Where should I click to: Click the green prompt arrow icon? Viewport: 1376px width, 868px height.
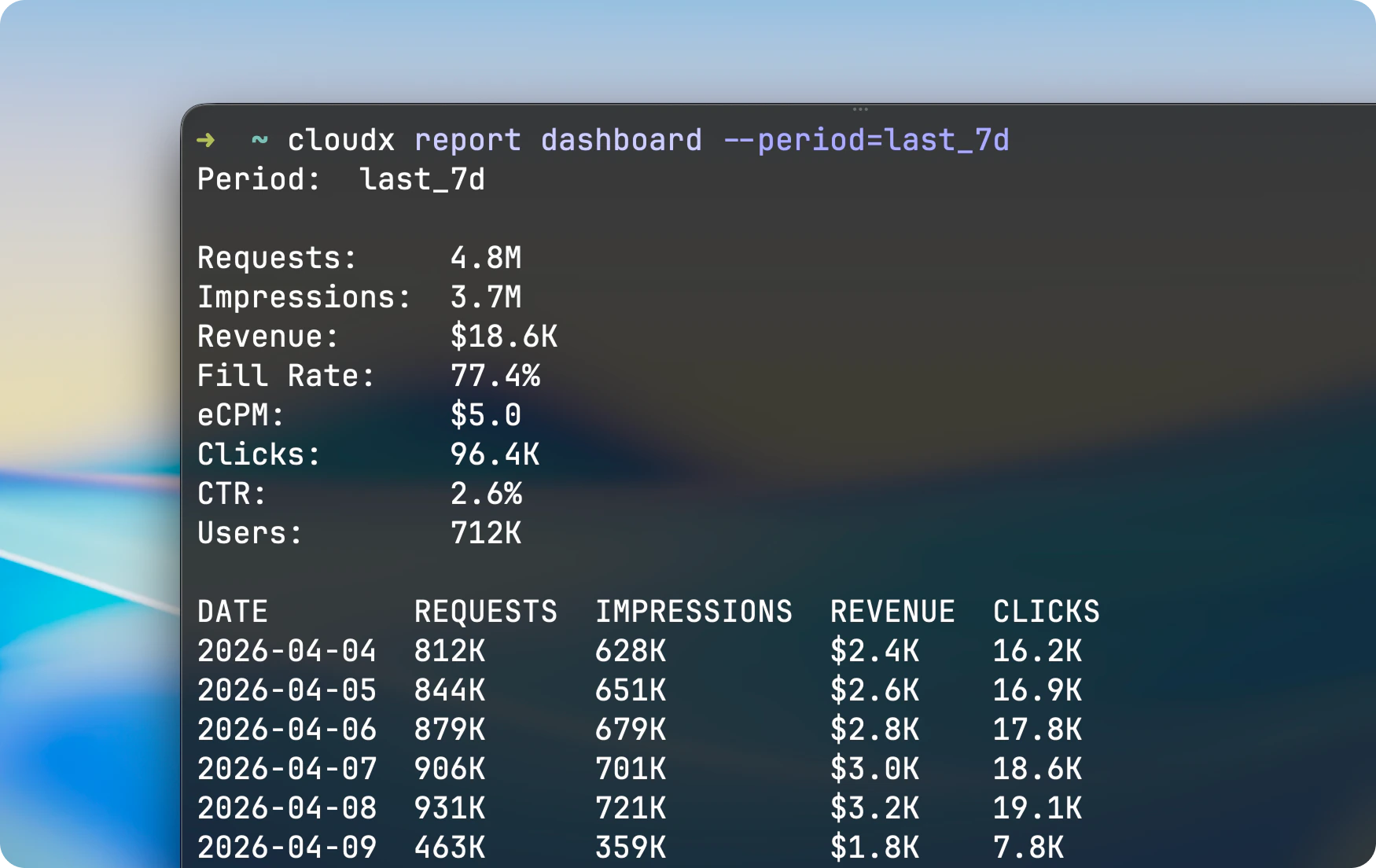coord(206,140)
